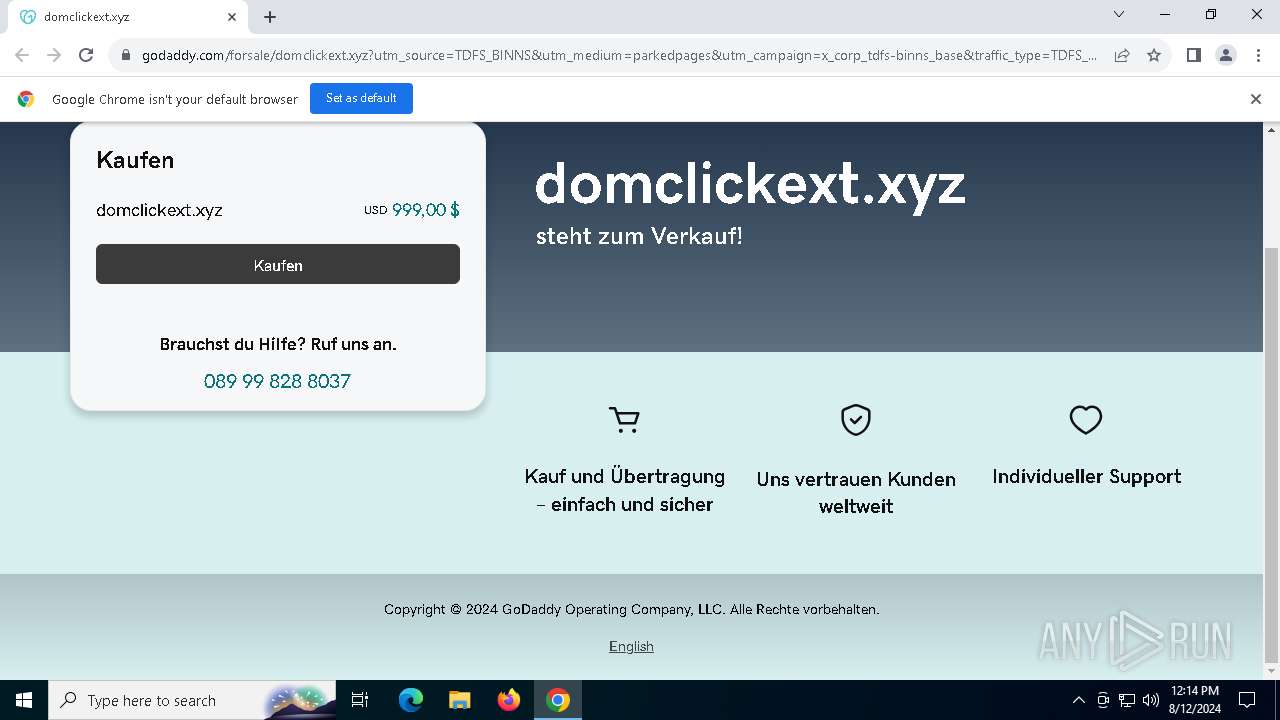
Task: Go forward to the next page
Action: point(54,55)
